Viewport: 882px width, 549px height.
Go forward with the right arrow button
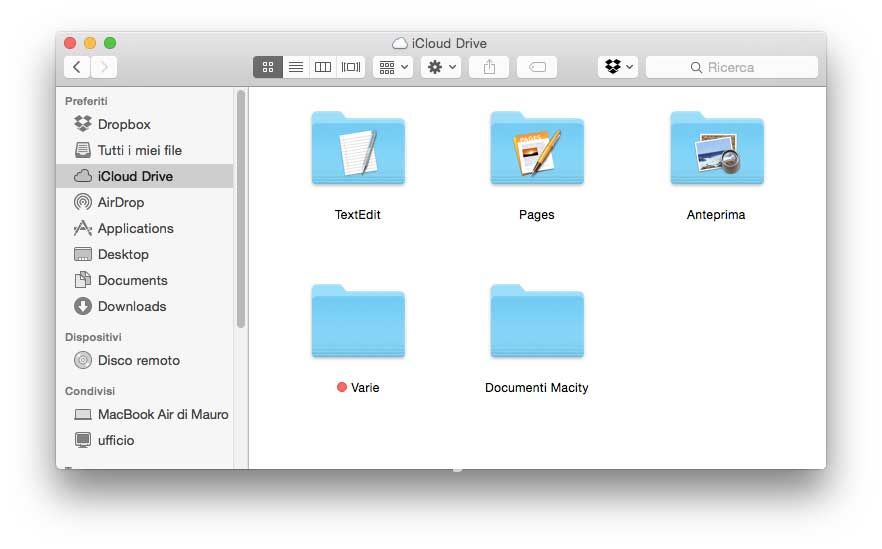tap(104, 68)
